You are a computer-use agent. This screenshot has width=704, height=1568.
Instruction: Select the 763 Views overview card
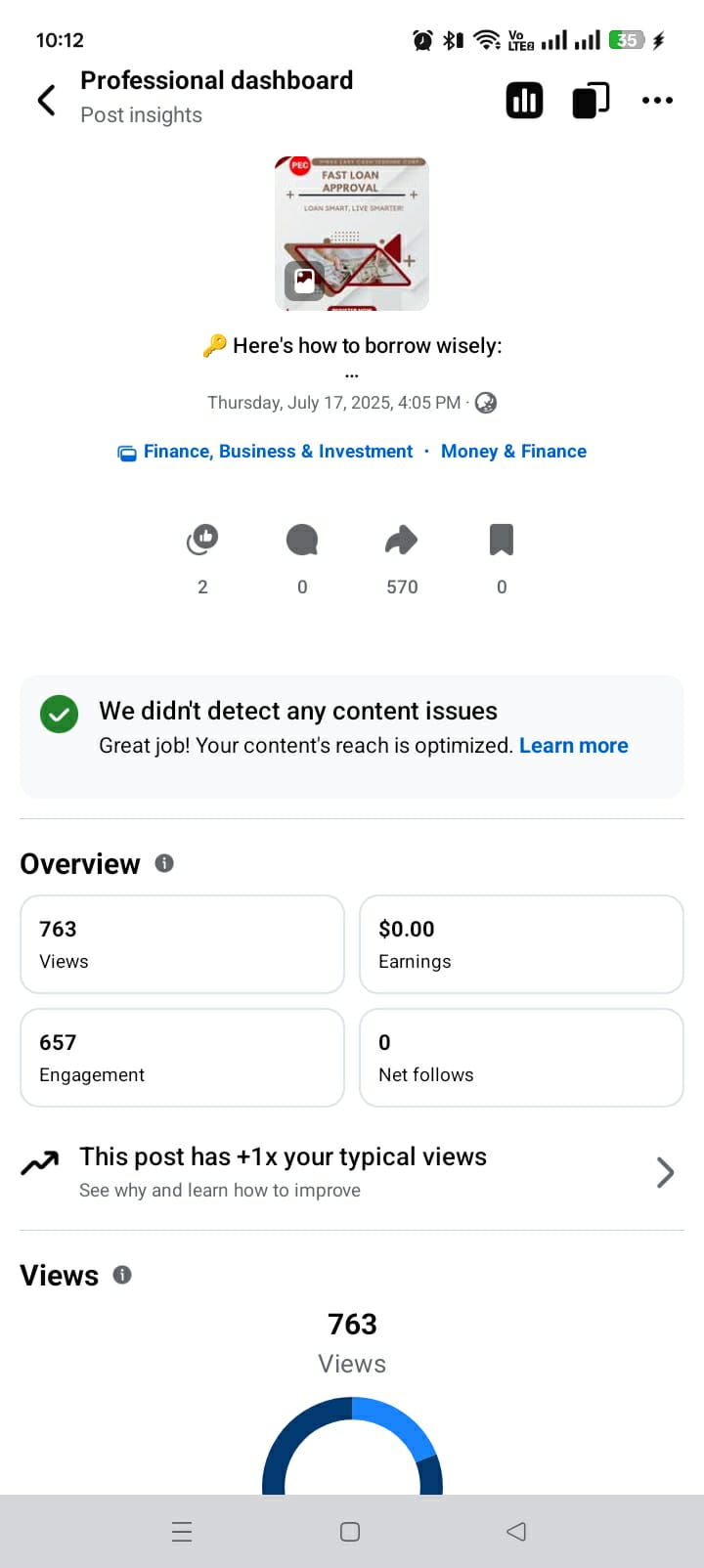[x=182, y=944]
